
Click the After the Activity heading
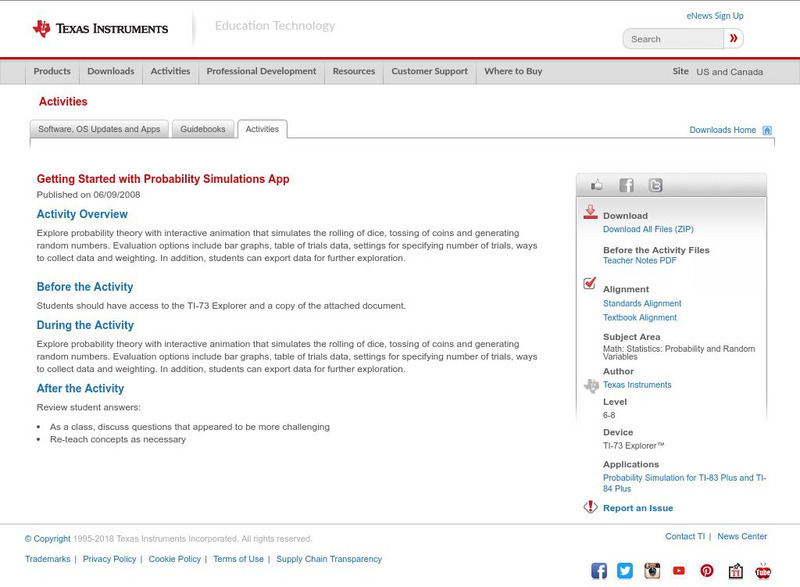tap(80, 388)
